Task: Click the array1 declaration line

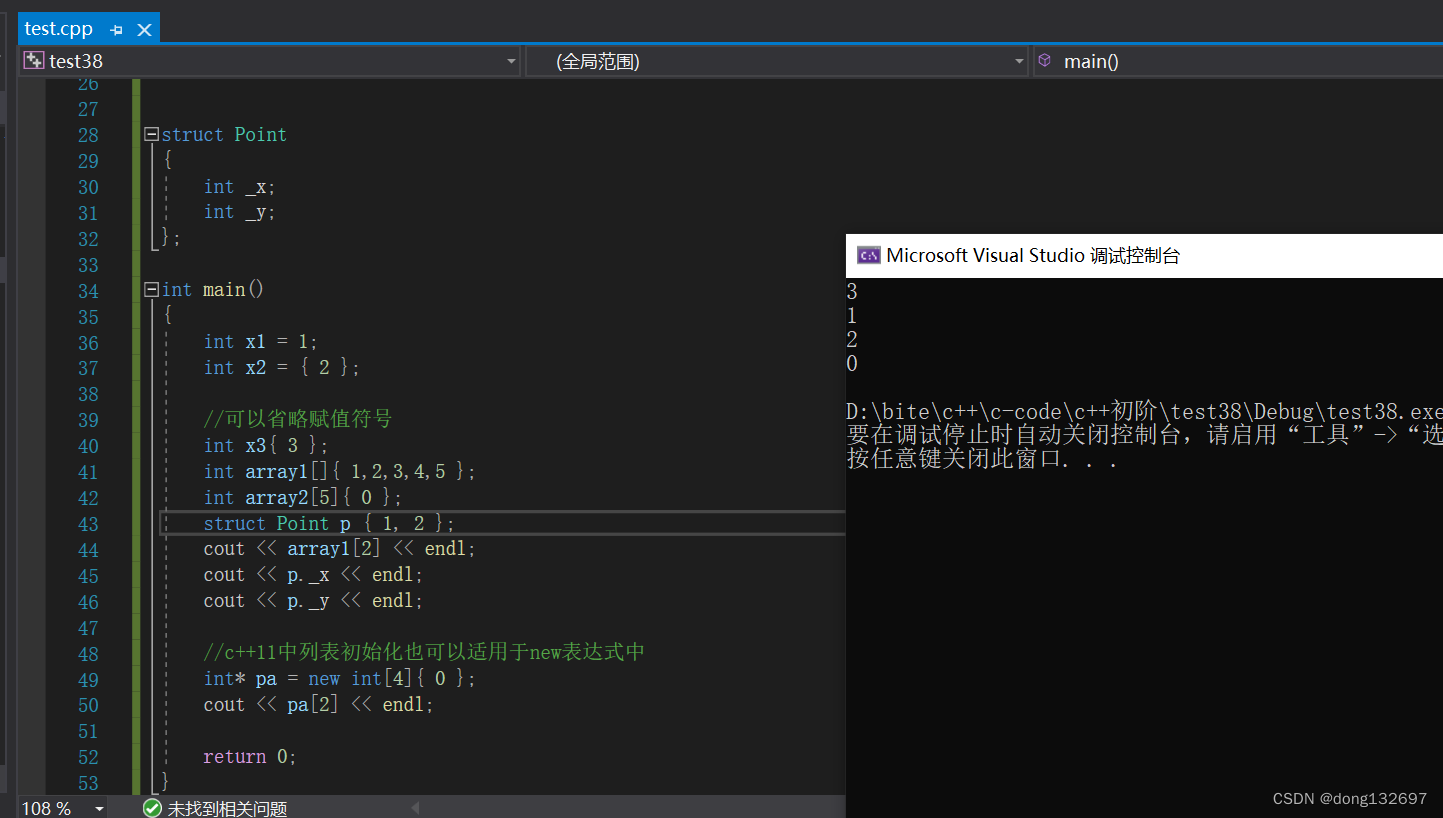Action: [x=340, y=471]
